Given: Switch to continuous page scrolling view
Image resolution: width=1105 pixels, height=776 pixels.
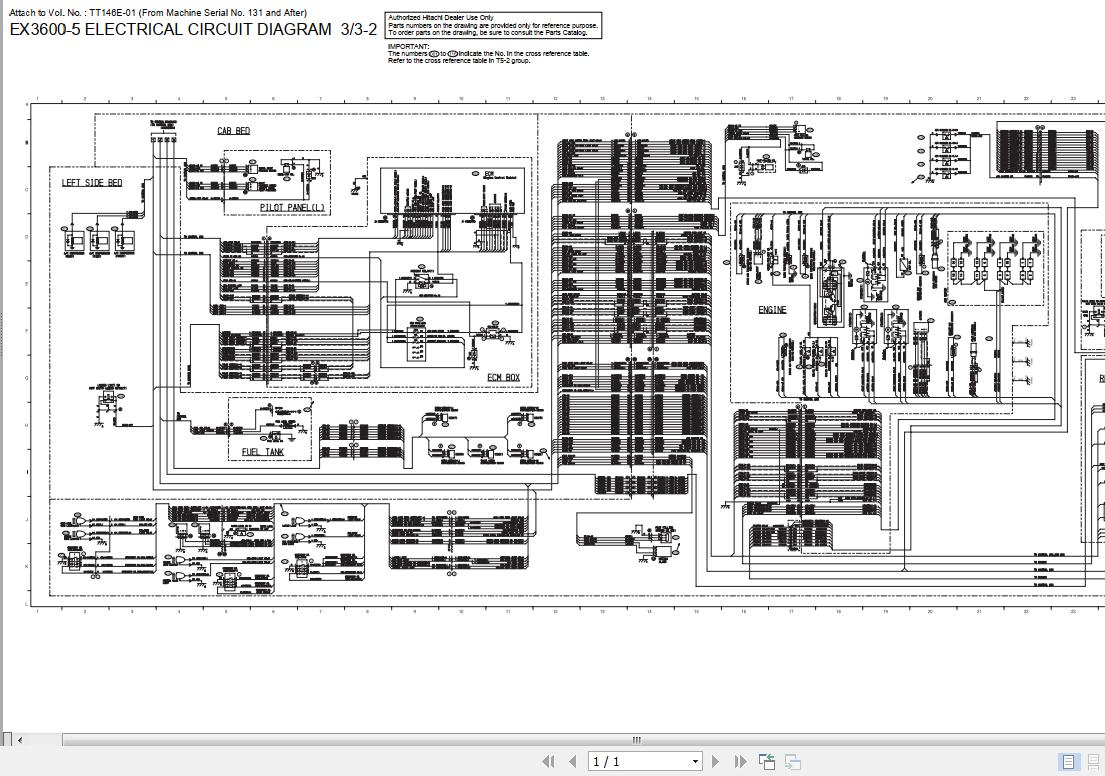Looking at the screenshot, I should pos(1094,762).
